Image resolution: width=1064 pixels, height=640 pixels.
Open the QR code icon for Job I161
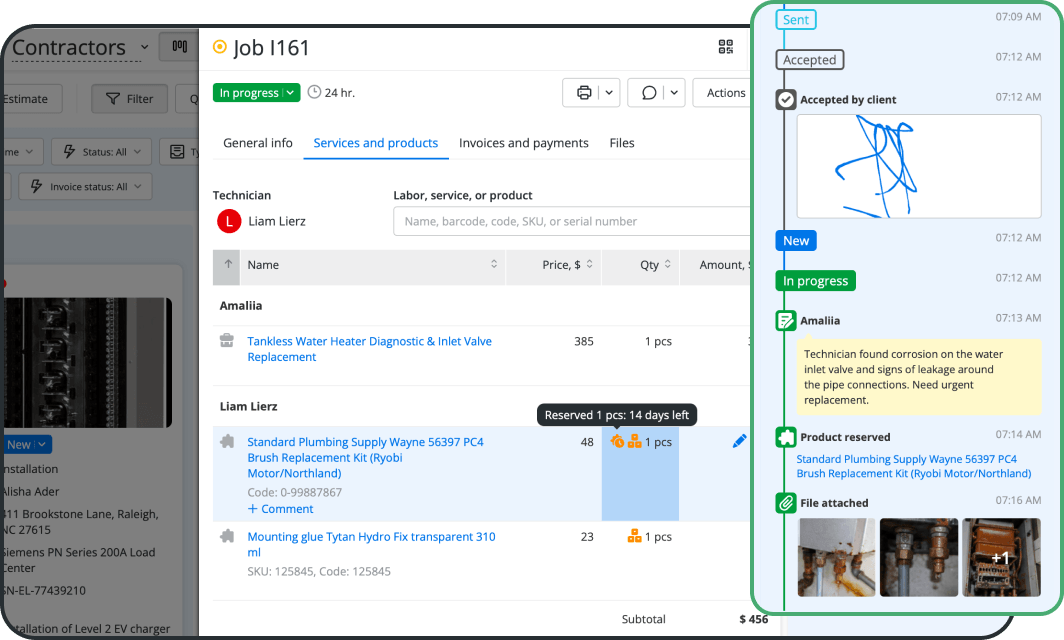(x=725, y=47)
